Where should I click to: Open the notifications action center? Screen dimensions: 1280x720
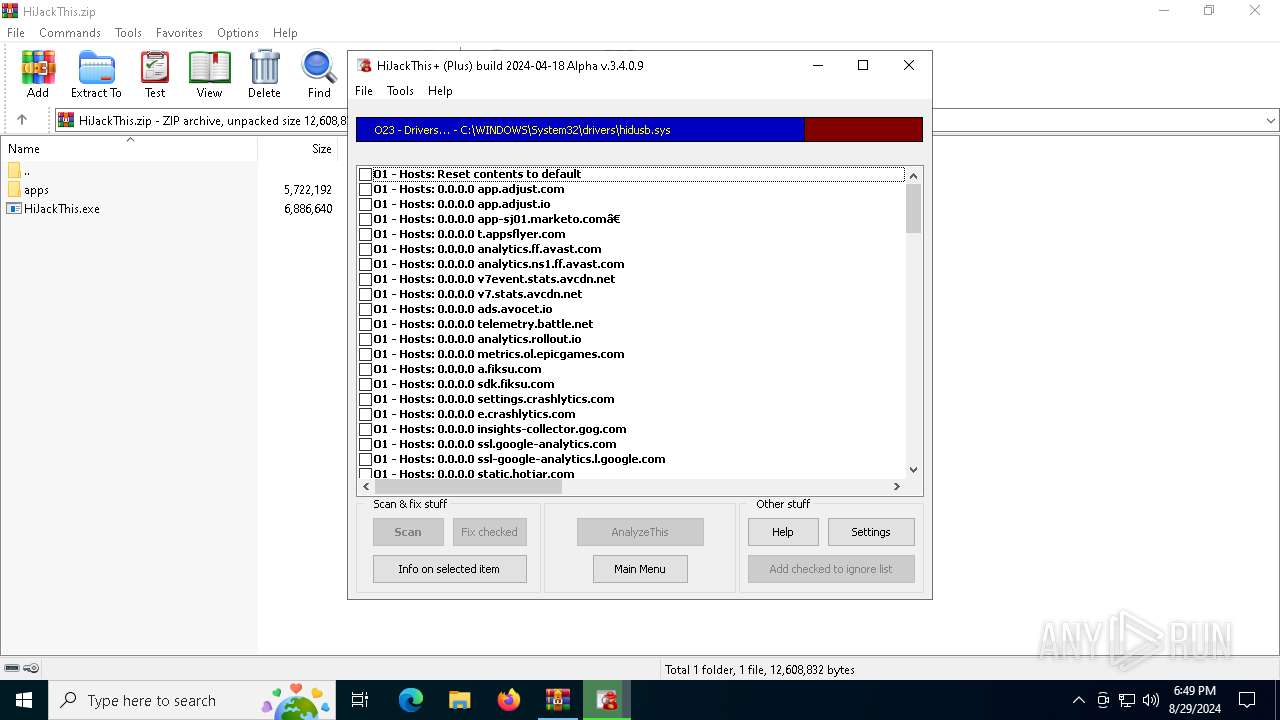[1247, 700]
